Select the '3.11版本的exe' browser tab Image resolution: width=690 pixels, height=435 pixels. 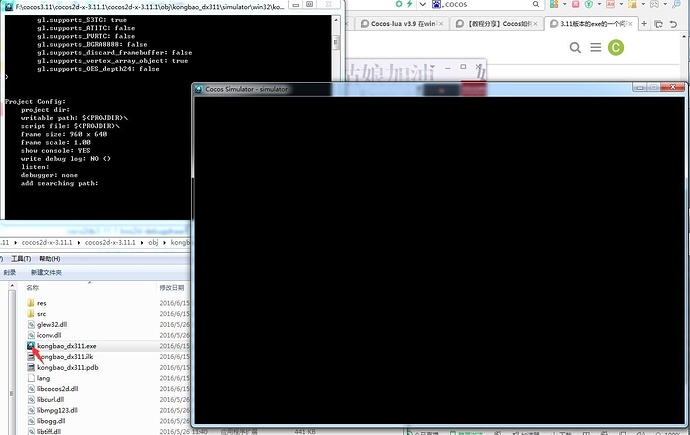click(x=591, y=24)
